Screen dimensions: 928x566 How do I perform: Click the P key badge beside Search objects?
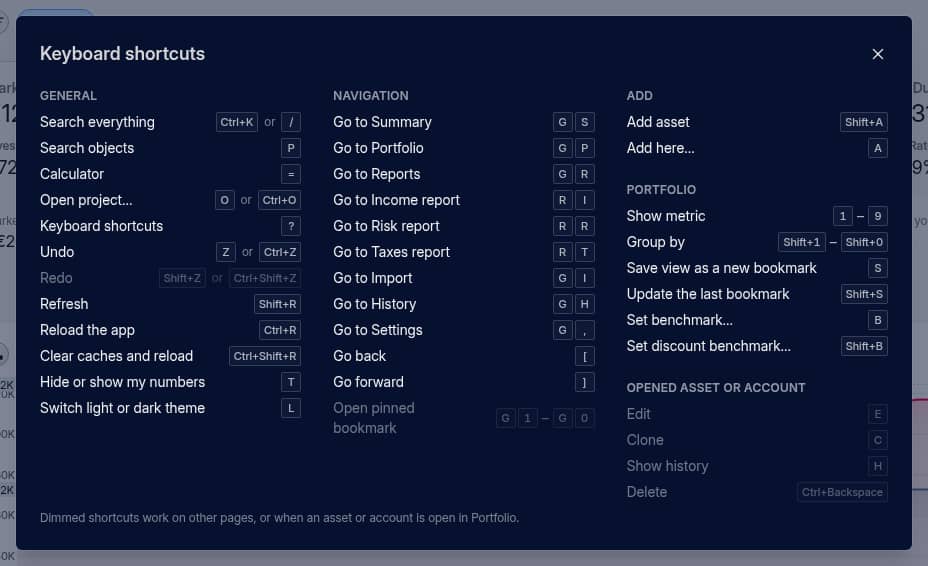point(291,148)
